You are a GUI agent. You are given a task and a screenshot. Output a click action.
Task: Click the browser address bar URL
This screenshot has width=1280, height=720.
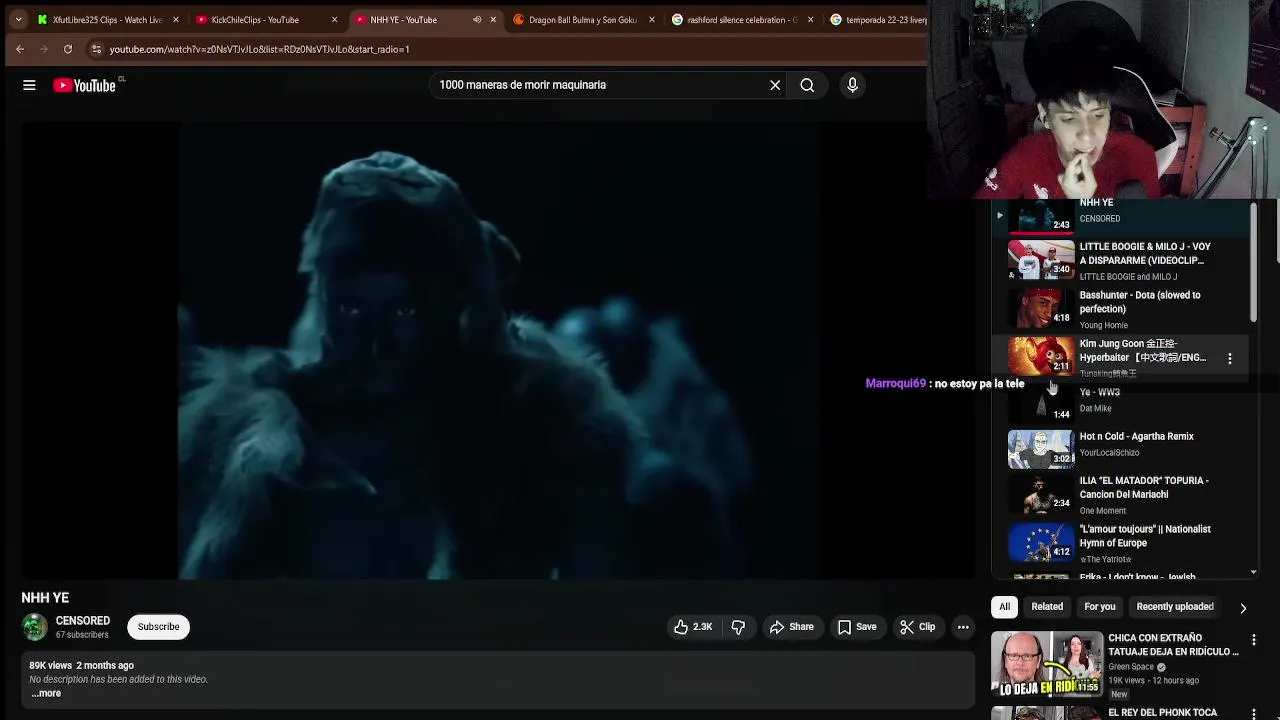point(259,49)
